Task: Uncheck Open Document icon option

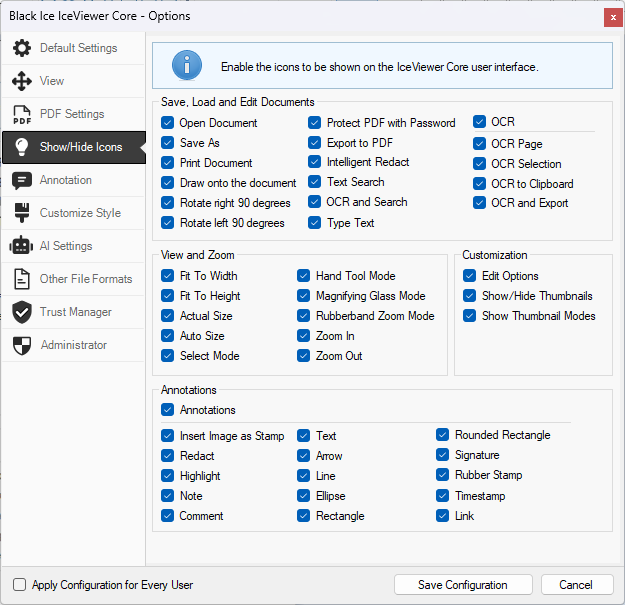Action: click(167, 123)
